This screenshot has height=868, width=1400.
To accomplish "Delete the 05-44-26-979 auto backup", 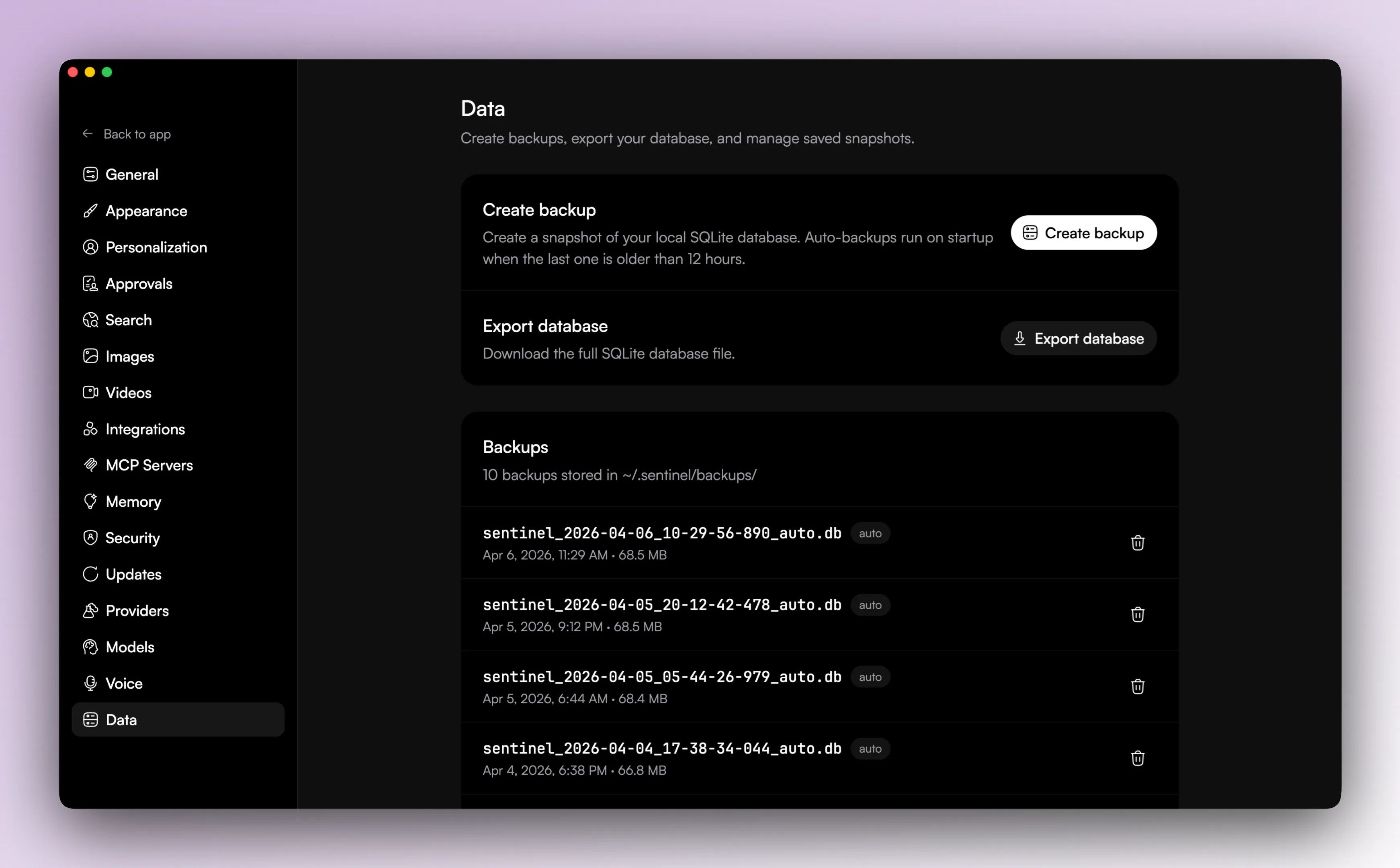I will pyautogui.click(x=1137, y=686).
